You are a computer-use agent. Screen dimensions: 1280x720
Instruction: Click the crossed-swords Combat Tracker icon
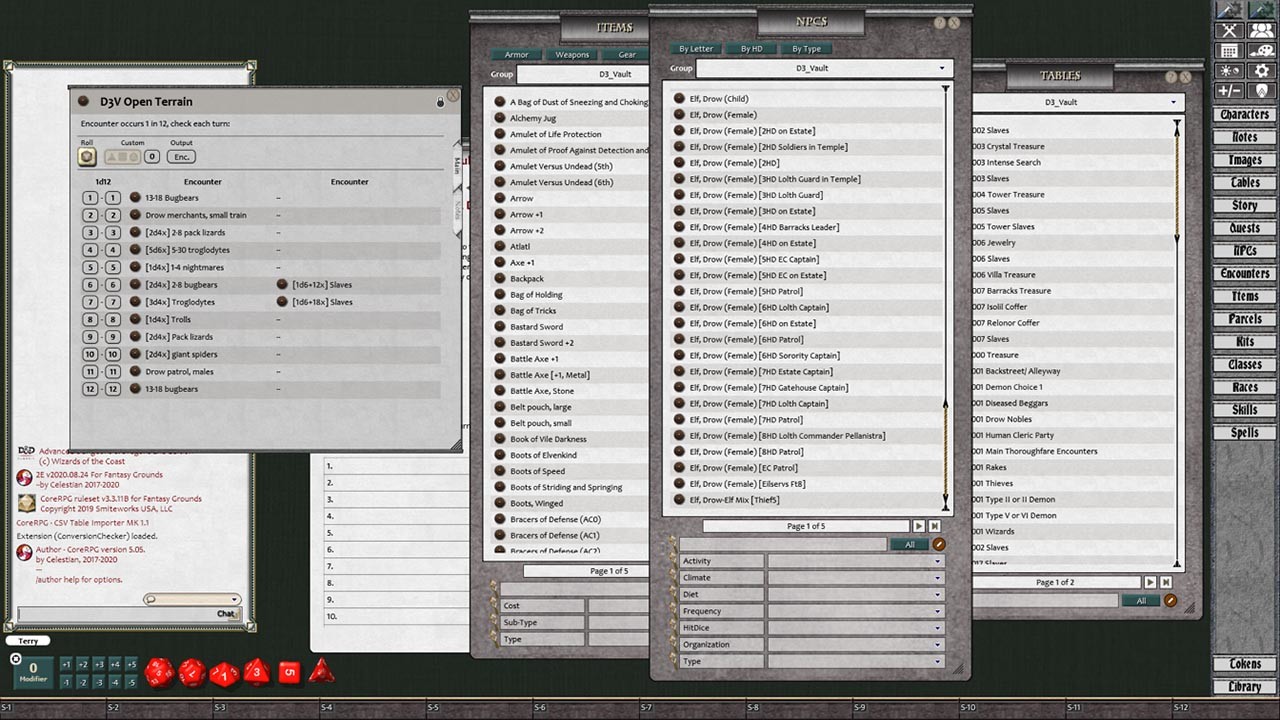click(x=1229, y=30)
